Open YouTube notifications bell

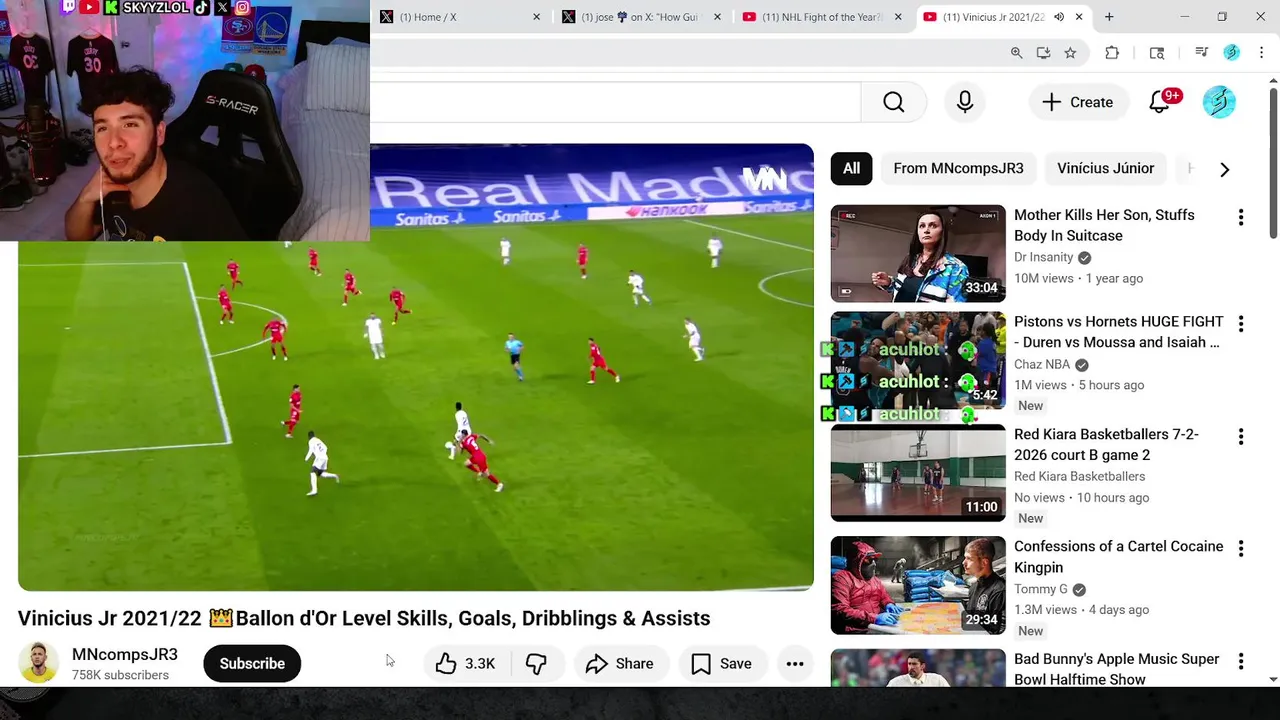click(x=1160, y=102)
